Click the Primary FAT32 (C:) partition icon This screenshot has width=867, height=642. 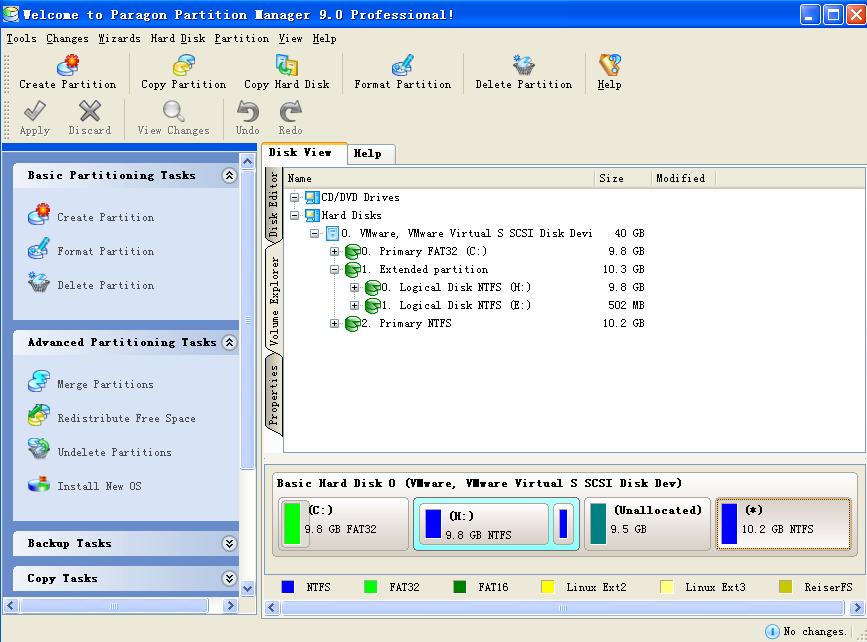(x=352, y=252)
